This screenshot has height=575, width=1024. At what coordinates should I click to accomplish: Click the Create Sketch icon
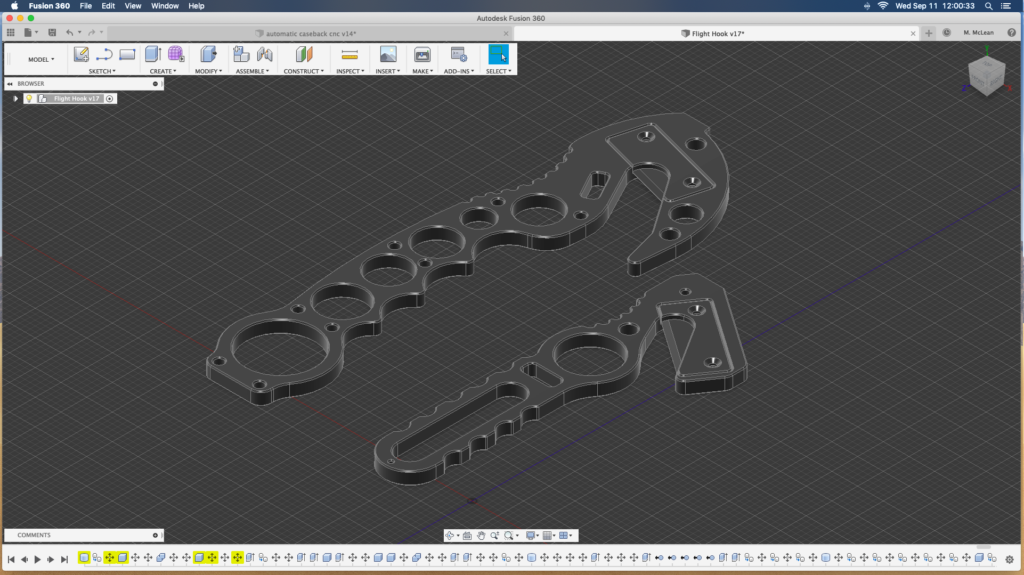(81, 54)
